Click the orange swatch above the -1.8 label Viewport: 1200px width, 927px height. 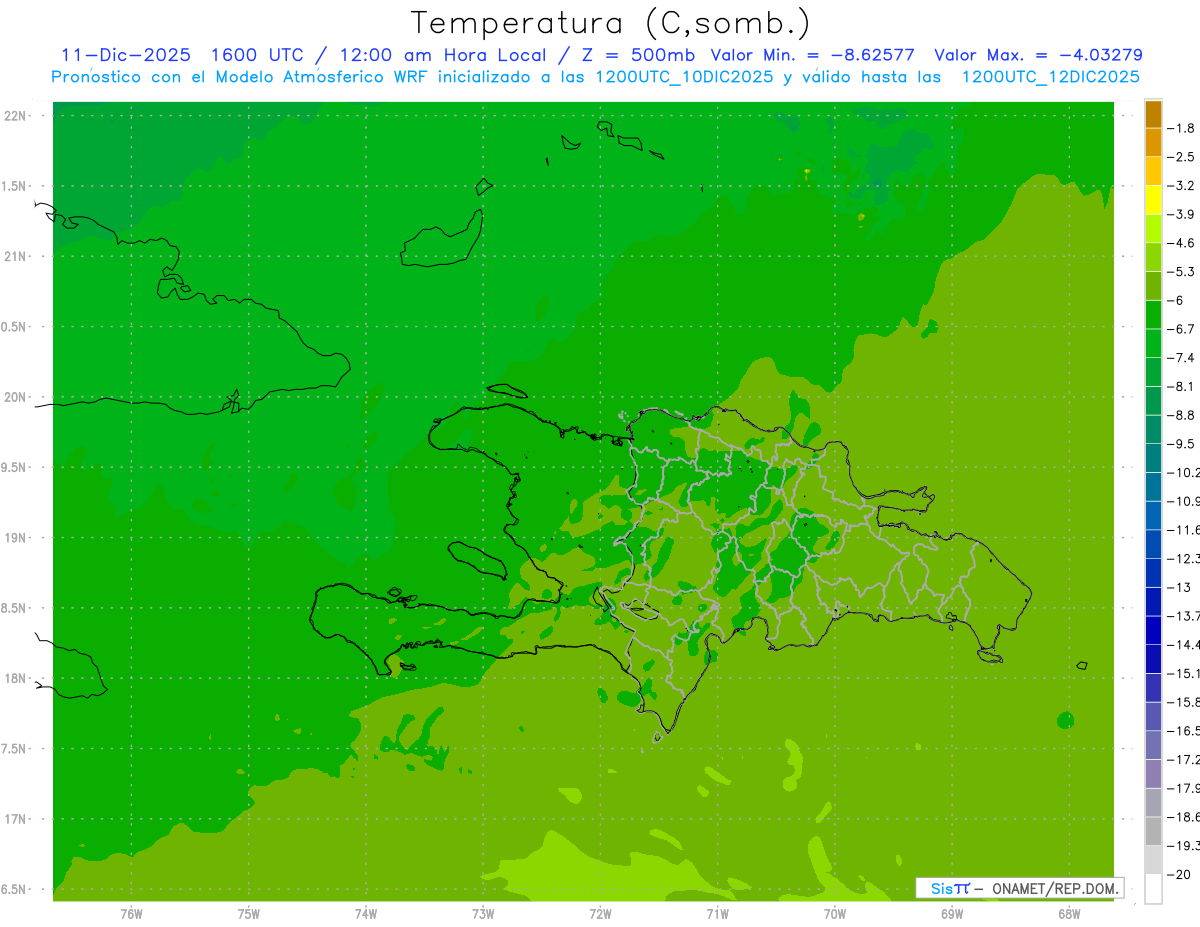tap(1153, 114)
